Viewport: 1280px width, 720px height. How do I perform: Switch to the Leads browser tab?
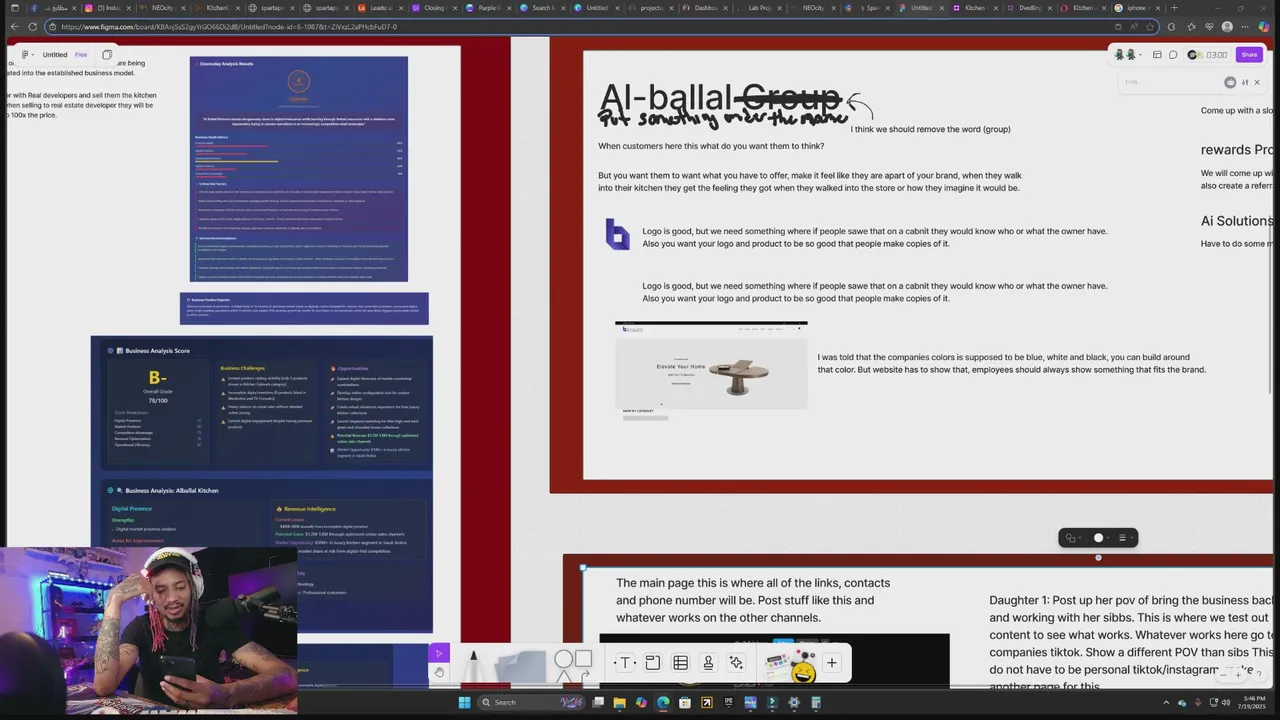point(382,8)
